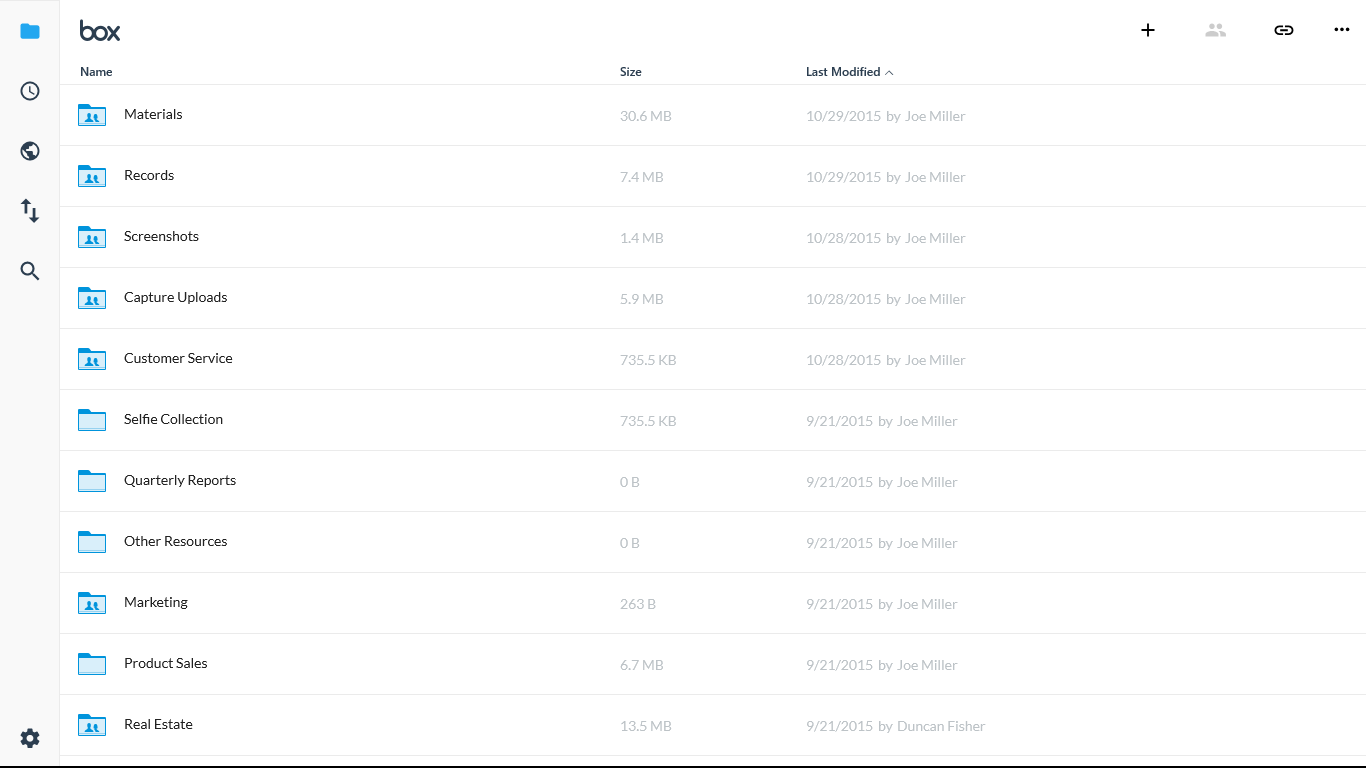Sort the list by the Name column
The width and height of the screenshot is (1366, 768).
click(96, 72)
